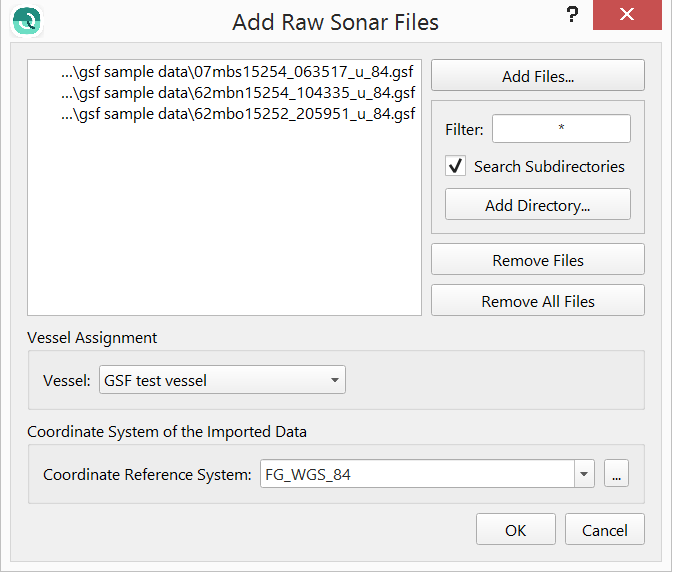Select file 62mbn15254_104335_u_84.gsf in the list
The width and height of the screenshot is (674, 573).
click(x=237, y=93)
